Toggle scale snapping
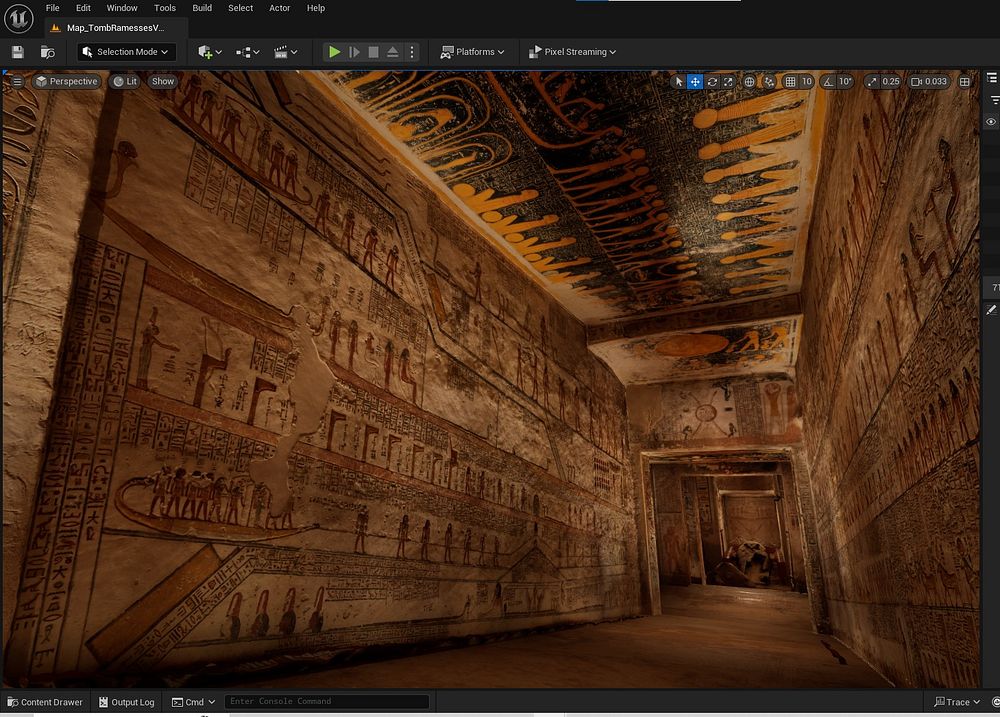 point(871,82)
